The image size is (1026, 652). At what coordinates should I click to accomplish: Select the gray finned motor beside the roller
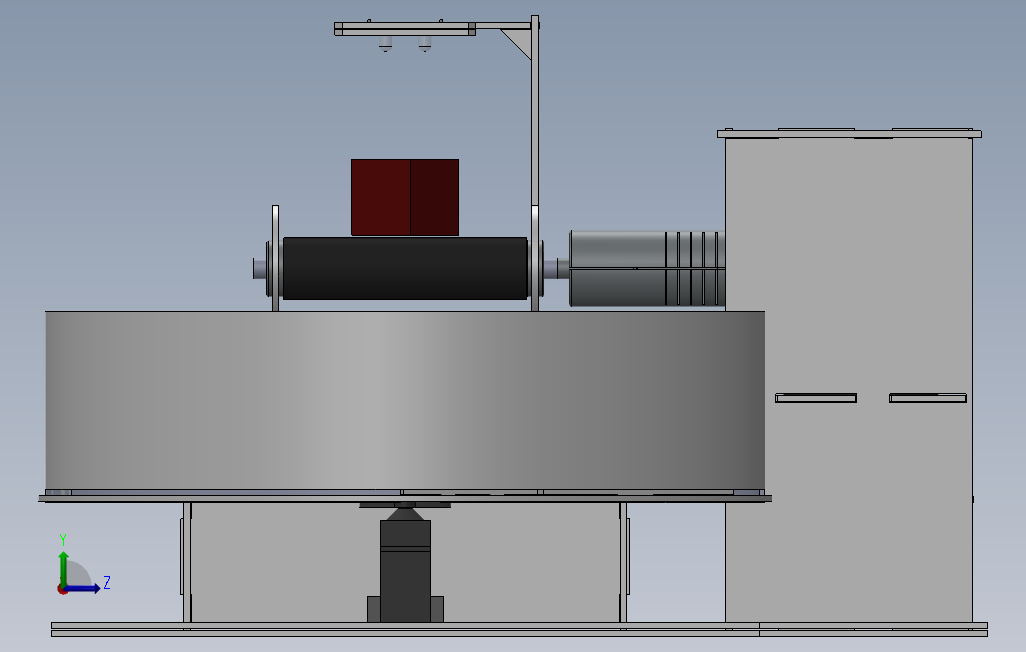647,268
